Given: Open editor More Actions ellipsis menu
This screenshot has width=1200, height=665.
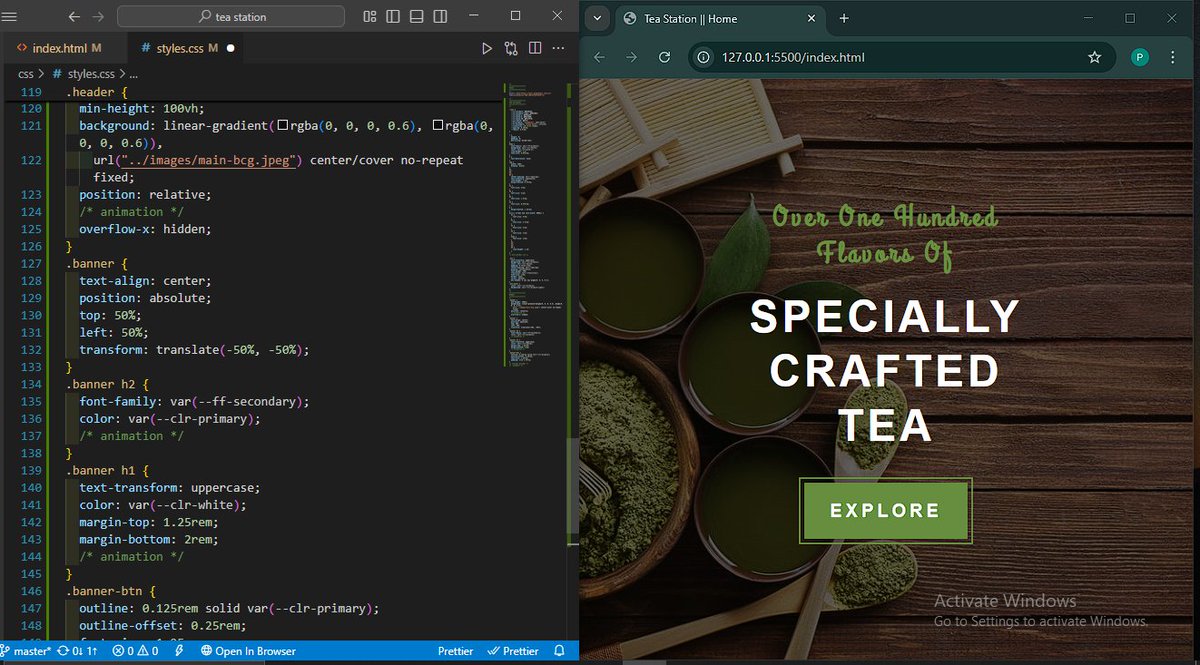Looking at the screenshot, I should coord(559,48).
